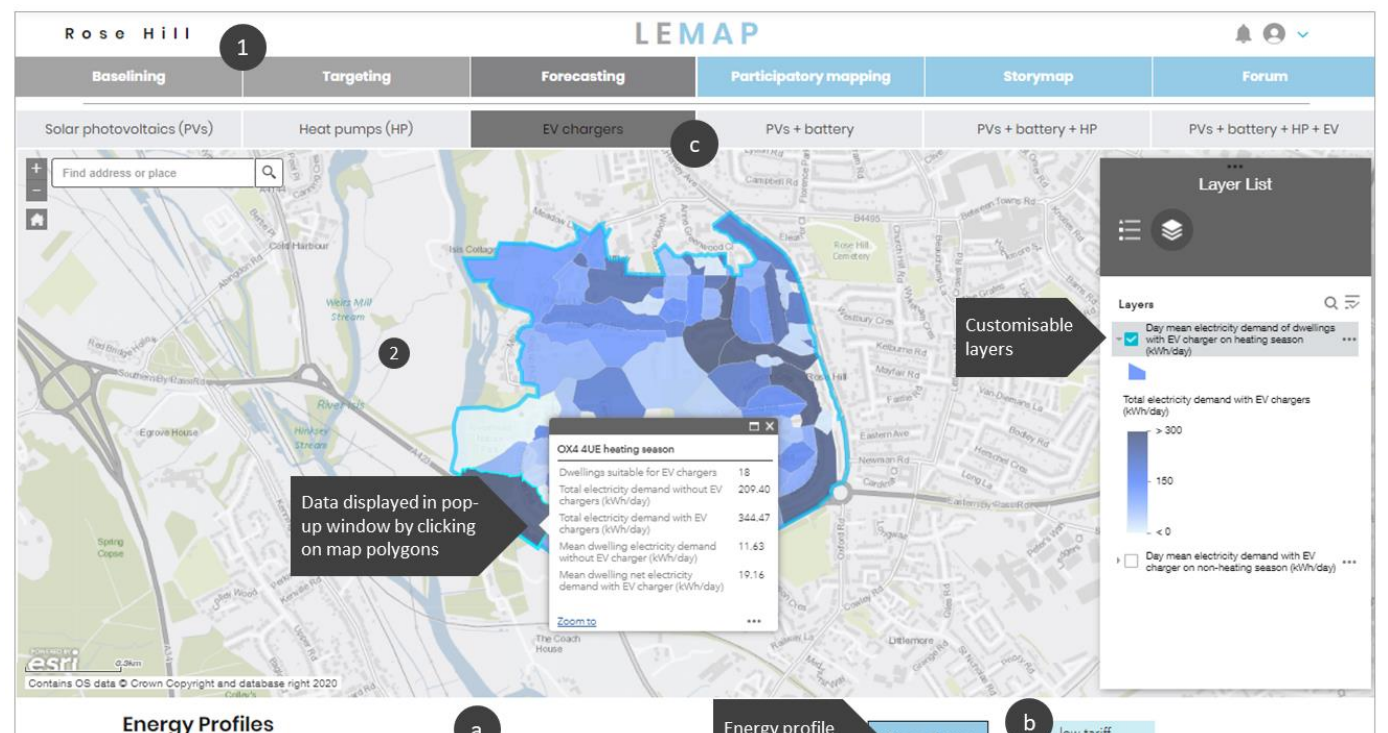This screenshot has width=1388, height=733.
Task: Click the Zoom to link in popup
Action: (576, 621)
